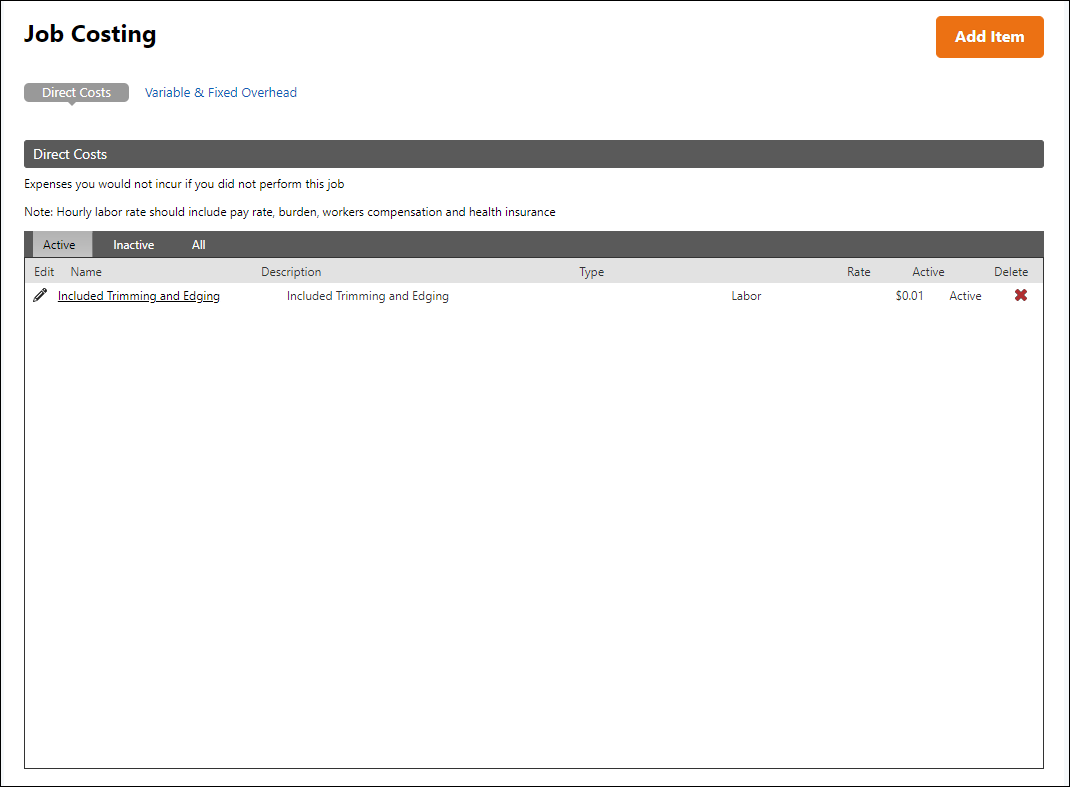Show All items tab

tap(199, 244)
